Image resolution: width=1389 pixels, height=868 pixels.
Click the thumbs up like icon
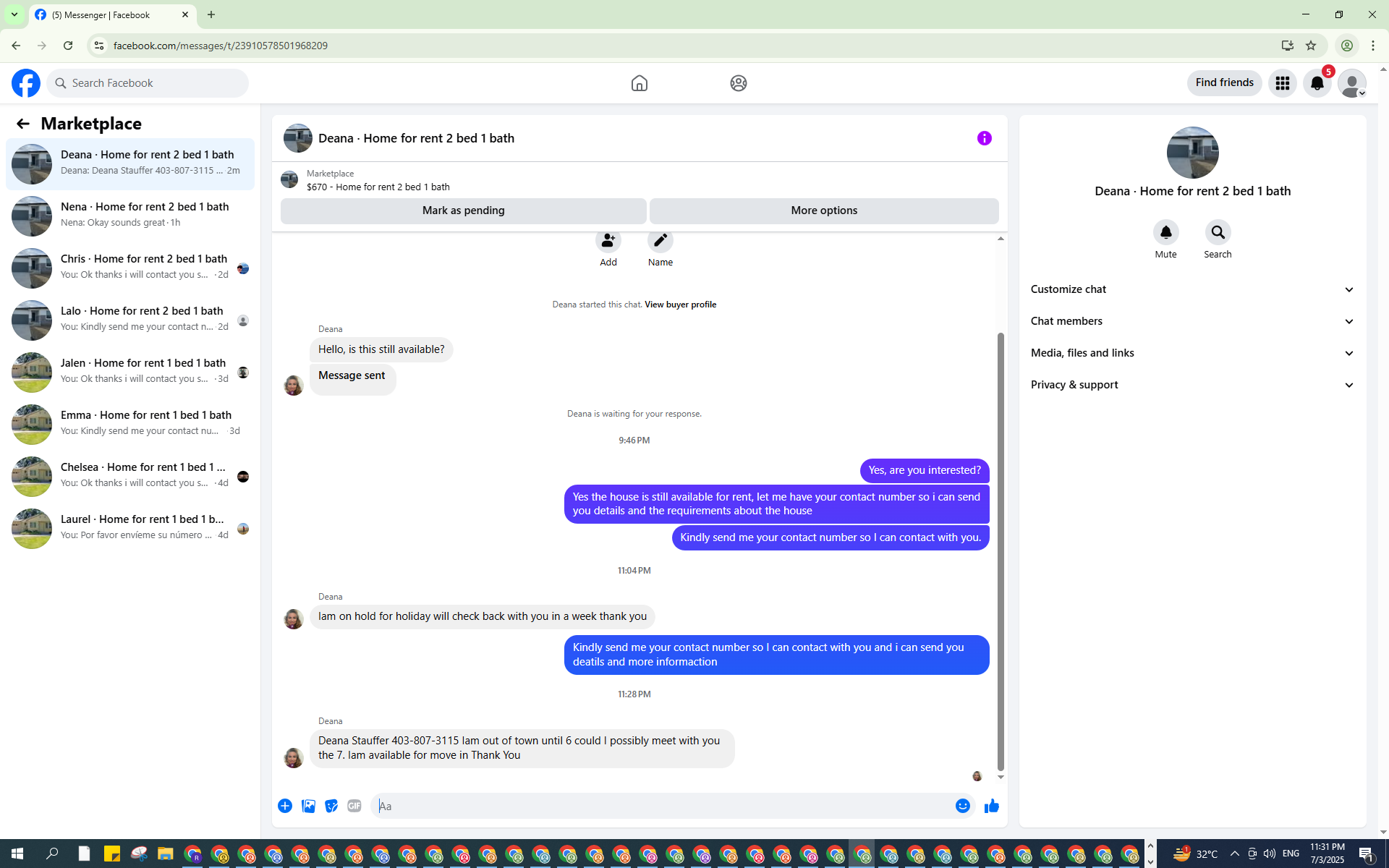coord(991,806)
